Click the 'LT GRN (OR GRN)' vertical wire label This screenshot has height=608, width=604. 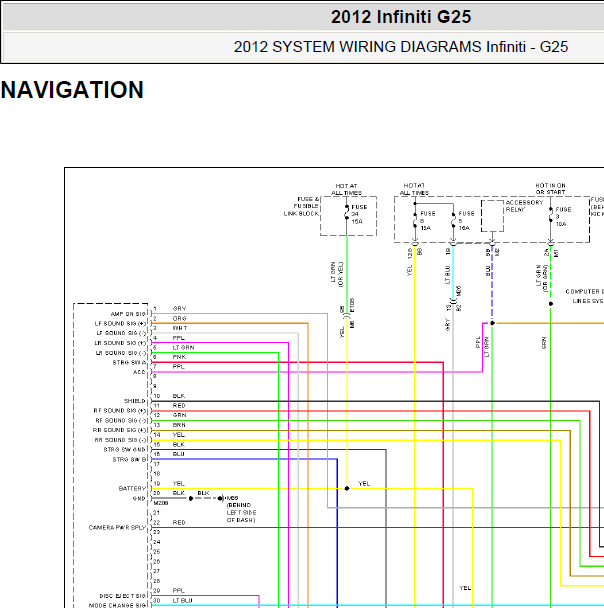pos(542,278)
